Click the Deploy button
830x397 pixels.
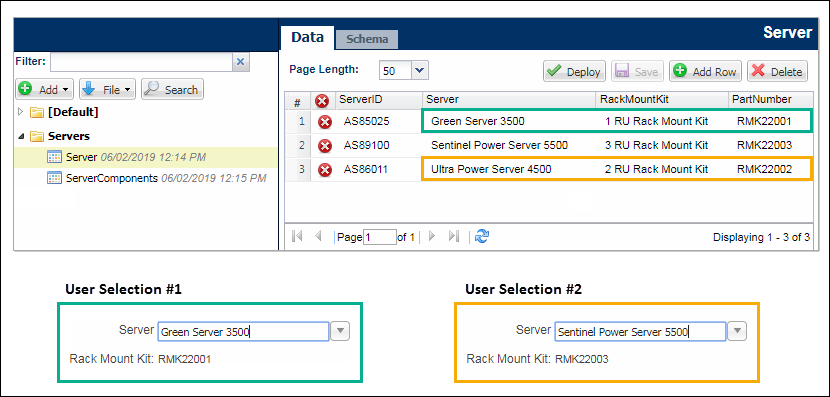tap(575, 71)
